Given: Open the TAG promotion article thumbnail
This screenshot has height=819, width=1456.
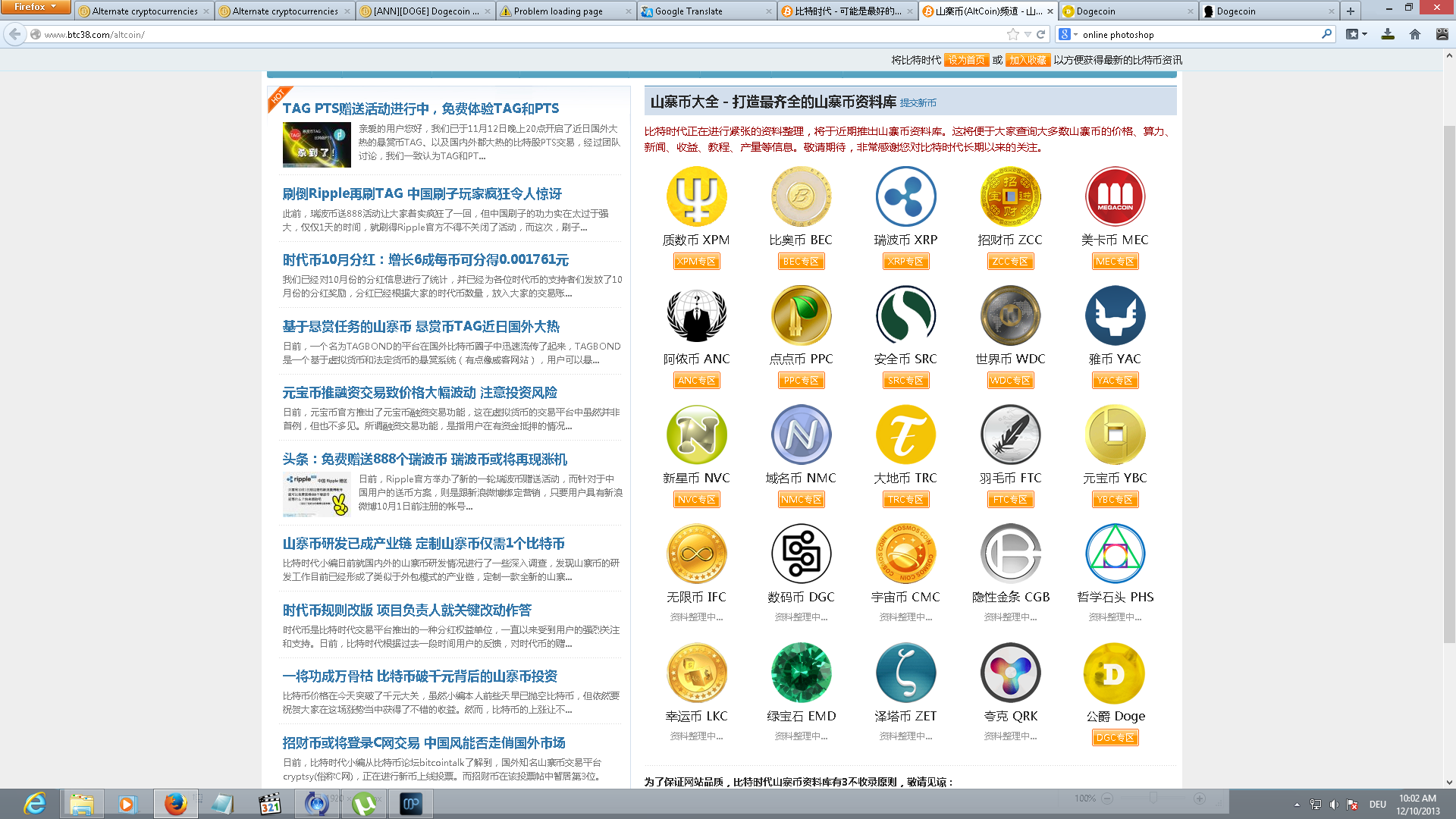Looking at the screenshot, I should pos(316,144).
